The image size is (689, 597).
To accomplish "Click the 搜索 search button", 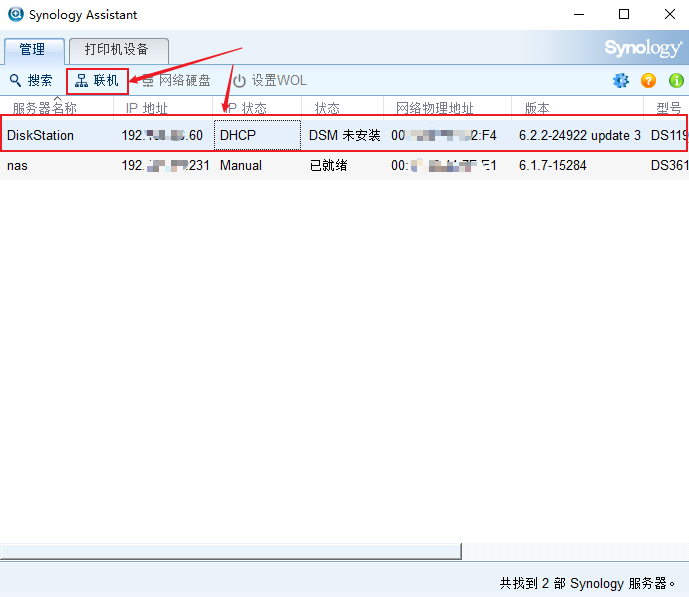I will [x=31, y=80].
